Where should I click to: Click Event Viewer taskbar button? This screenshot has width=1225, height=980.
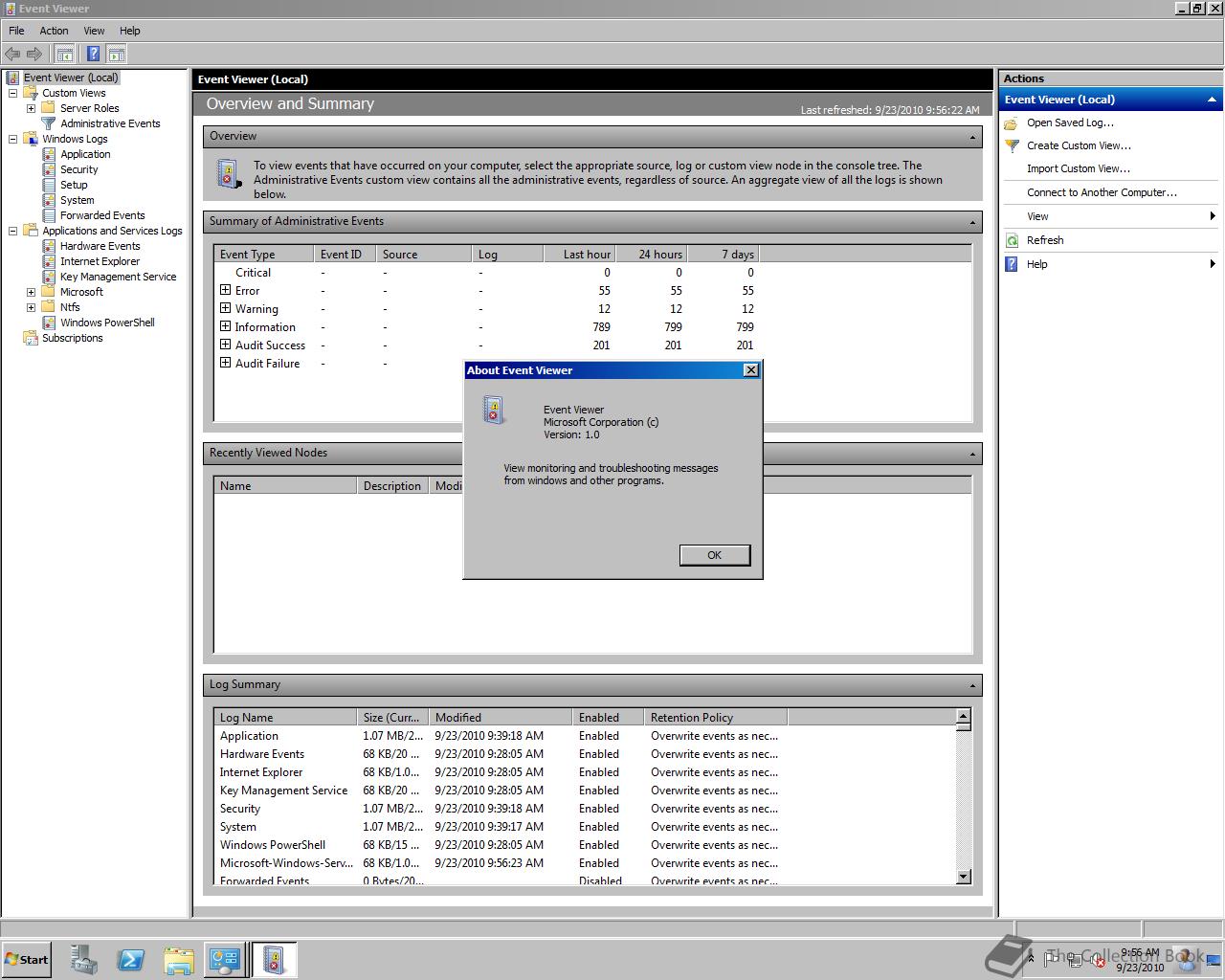point(275,959)
